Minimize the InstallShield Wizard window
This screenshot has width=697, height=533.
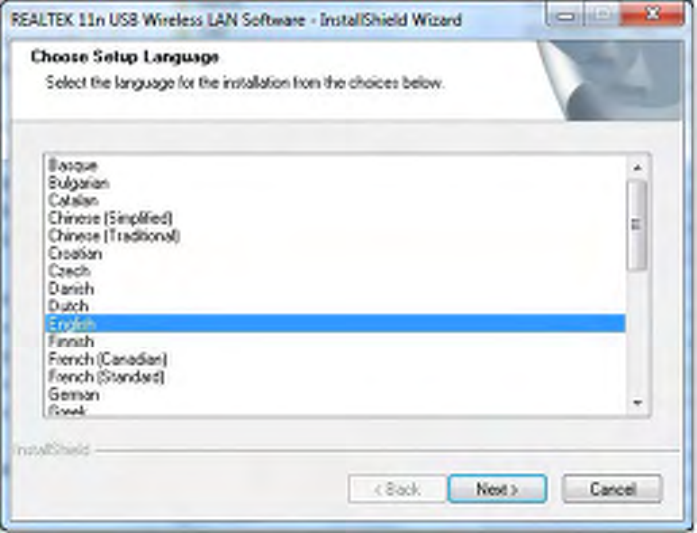[565, 16]
